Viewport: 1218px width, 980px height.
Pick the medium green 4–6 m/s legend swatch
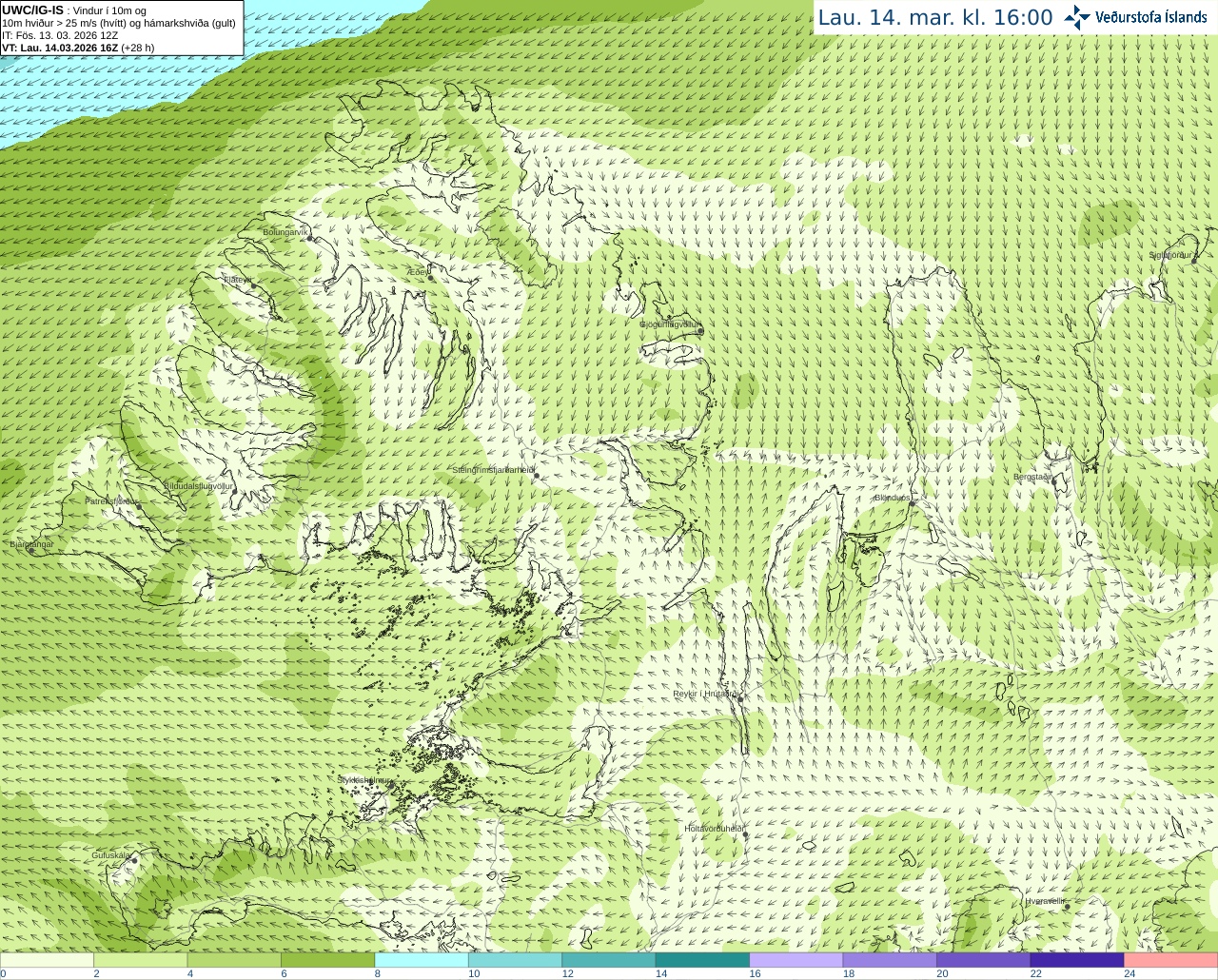click(234, 960)
